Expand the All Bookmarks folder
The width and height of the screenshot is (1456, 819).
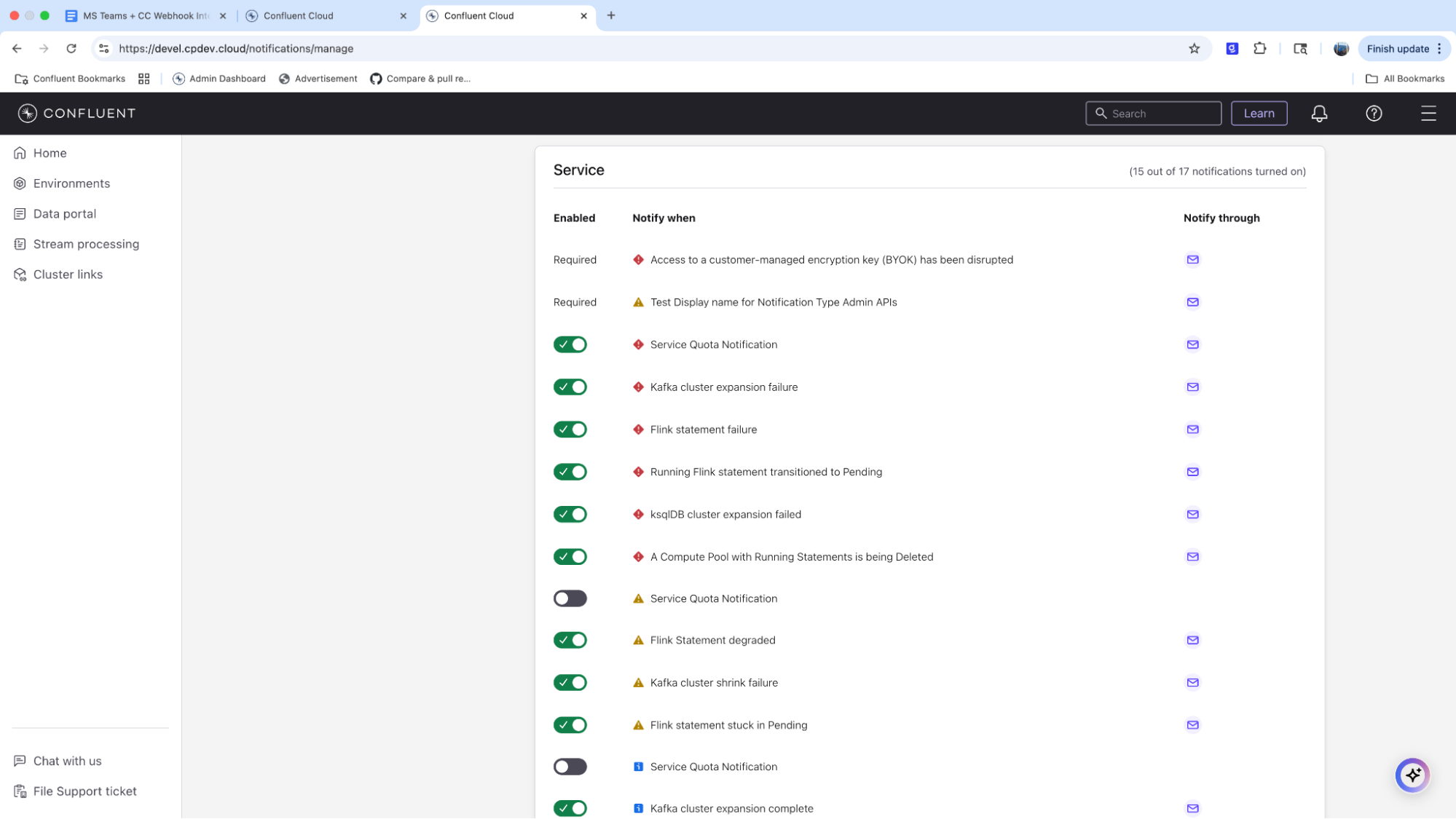[x=1404, y=79]
